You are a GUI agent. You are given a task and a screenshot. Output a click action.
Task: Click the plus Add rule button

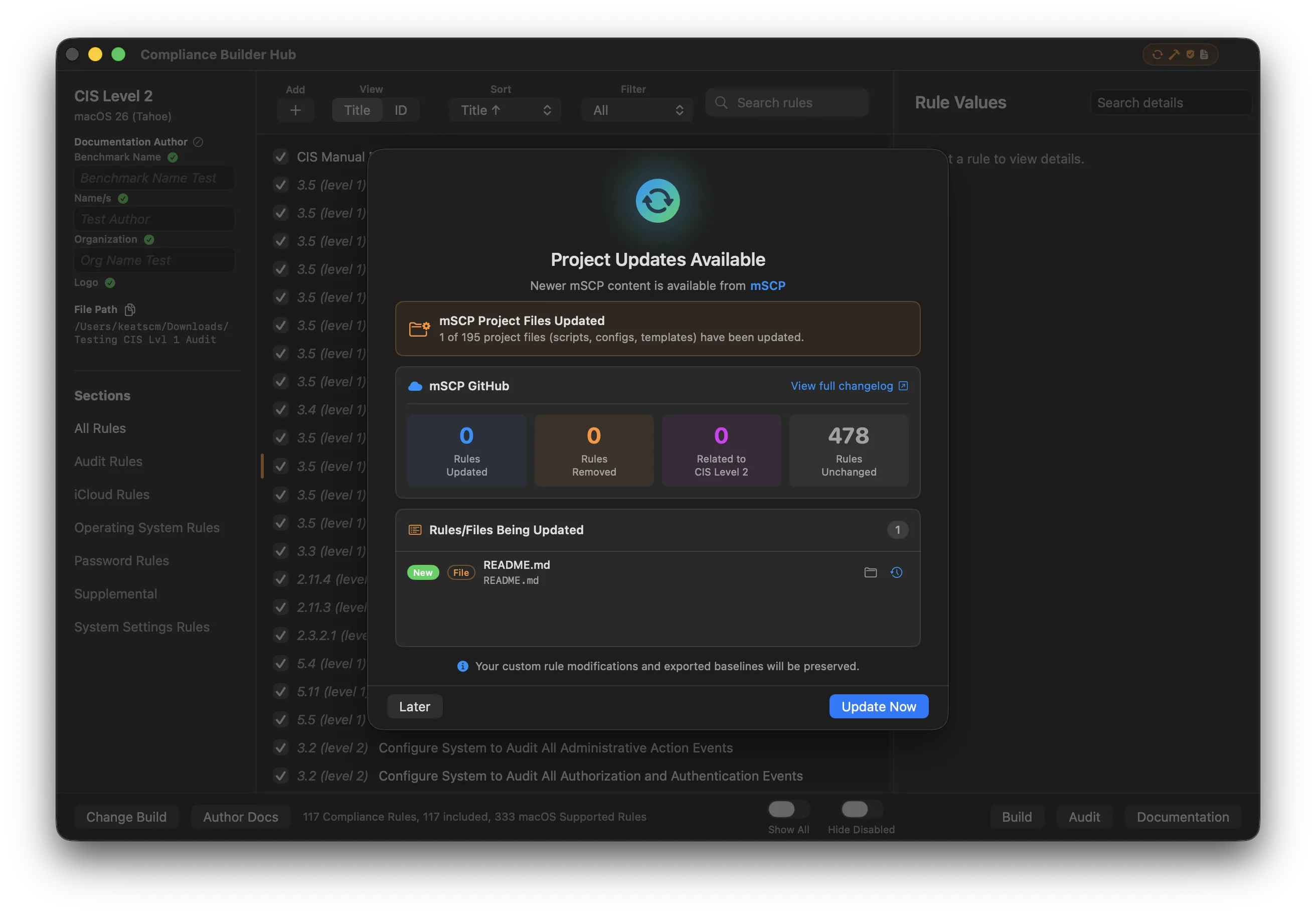pos(295,110)
